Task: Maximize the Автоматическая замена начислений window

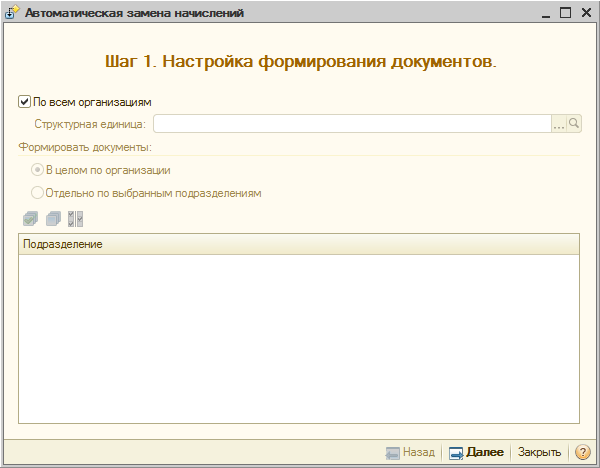Action: [565, 13]
